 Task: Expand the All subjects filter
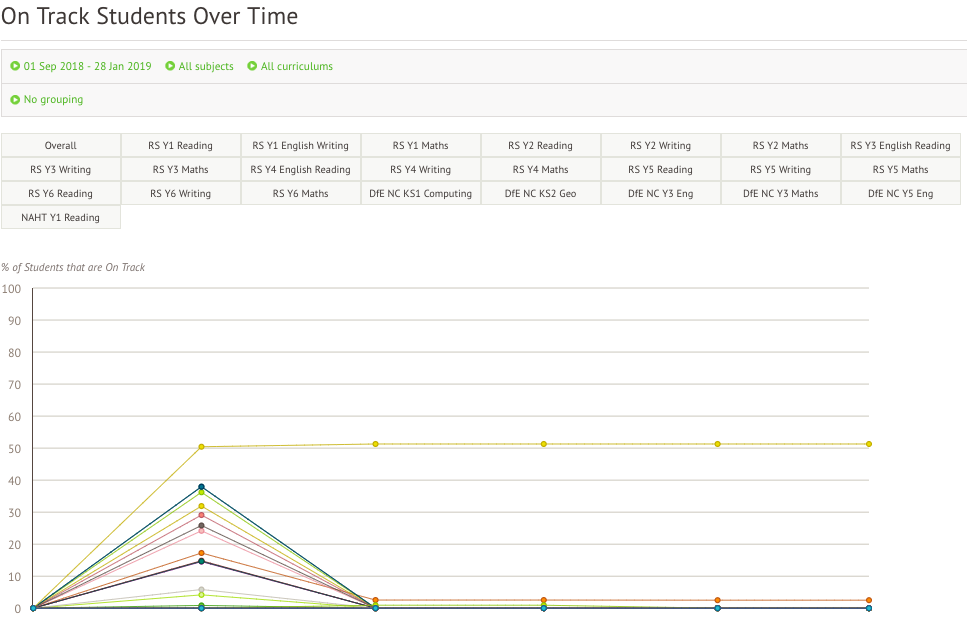pos(206,67)
